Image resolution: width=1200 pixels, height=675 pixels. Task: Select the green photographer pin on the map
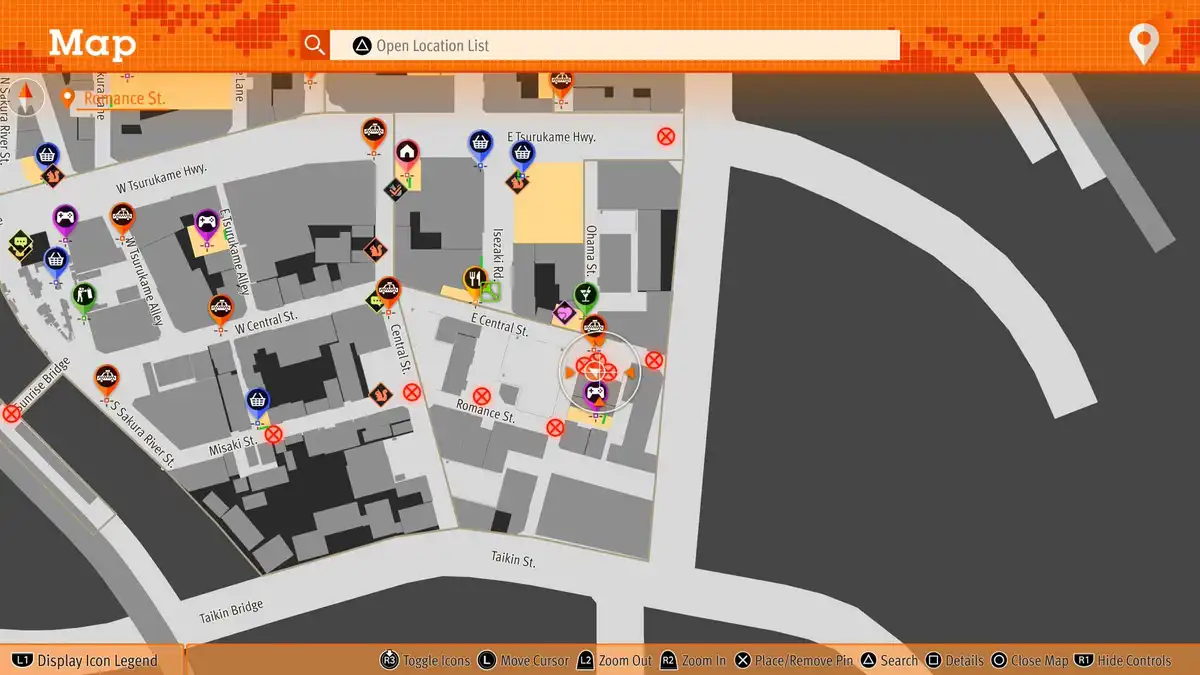point(84,295)
